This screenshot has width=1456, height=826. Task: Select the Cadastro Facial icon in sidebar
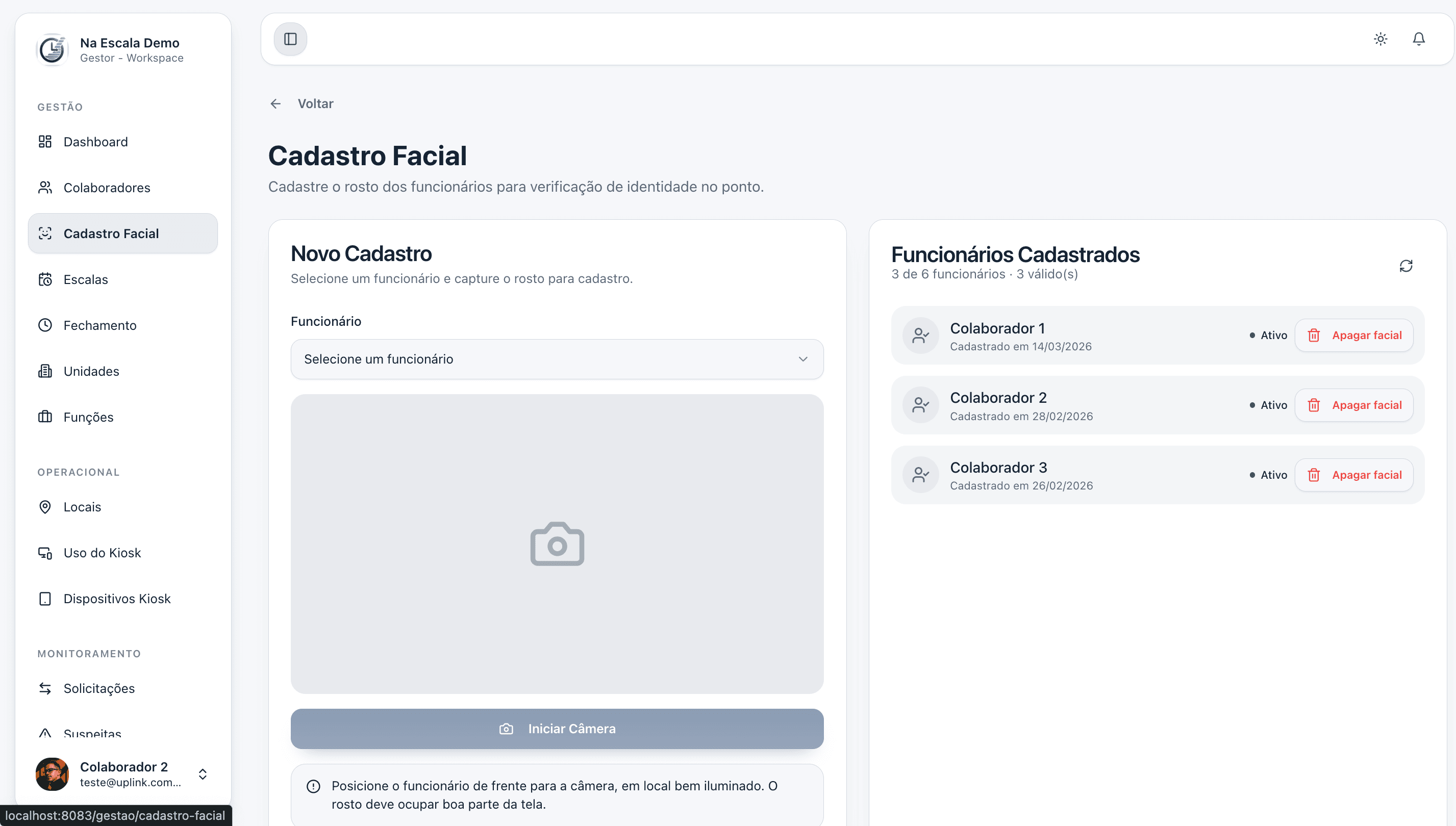point(45,233)
